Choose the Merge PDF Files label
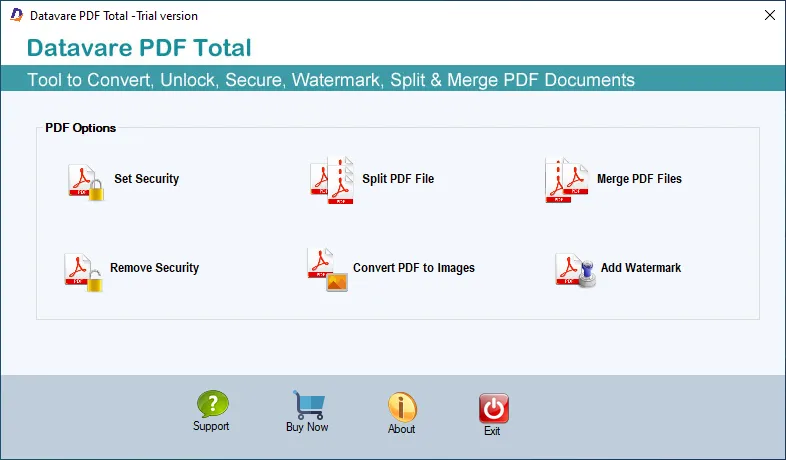This screenshot has width=786, height=460. (x=639, y=179)
